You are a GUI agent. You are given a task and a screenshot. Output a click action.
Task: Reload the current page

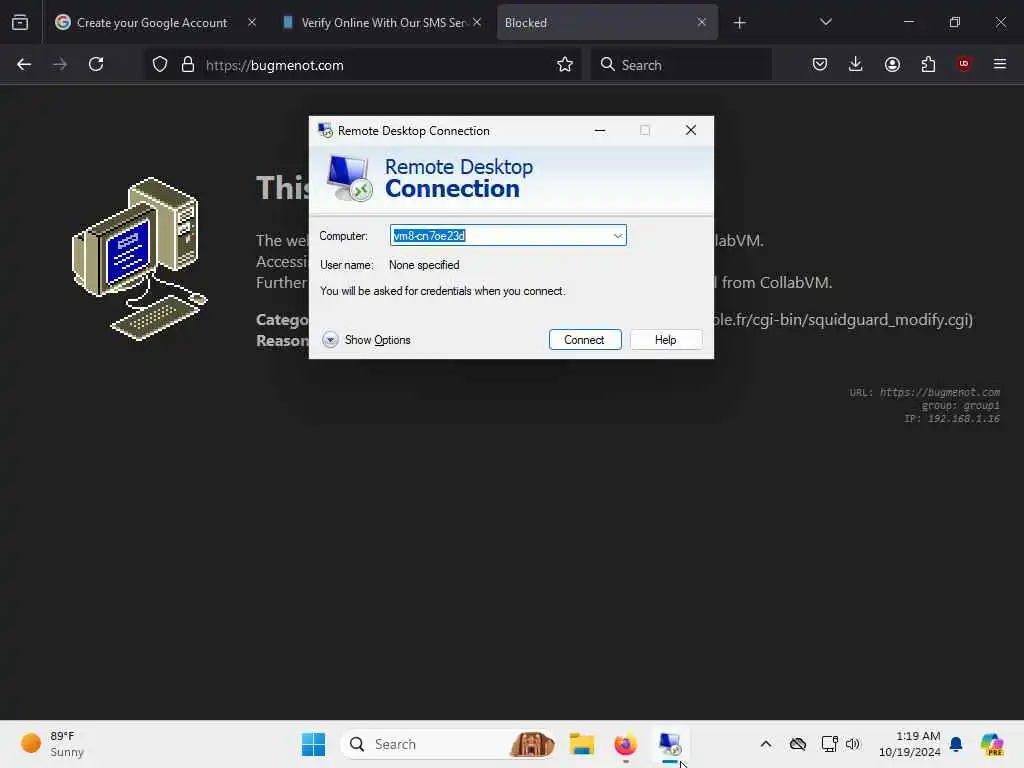point(96,64)
